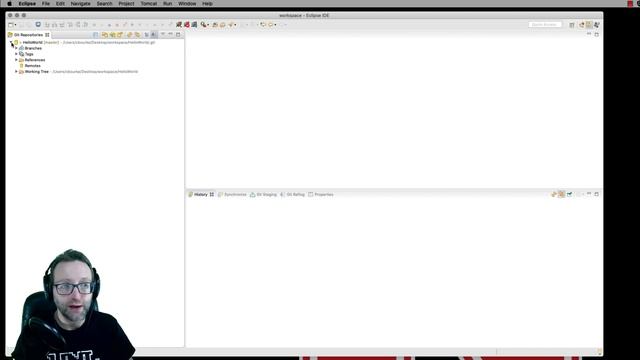Open the Navigate menu
640x360 pixels.
point(81,4)
